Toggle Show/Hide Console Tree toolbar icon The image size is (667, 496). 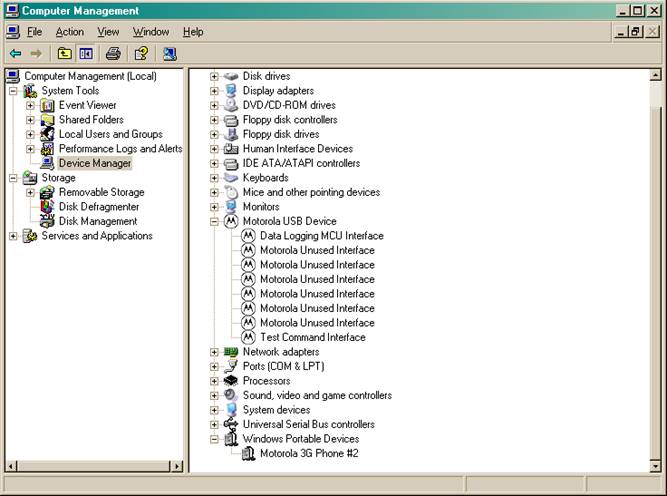coord(86,54)
